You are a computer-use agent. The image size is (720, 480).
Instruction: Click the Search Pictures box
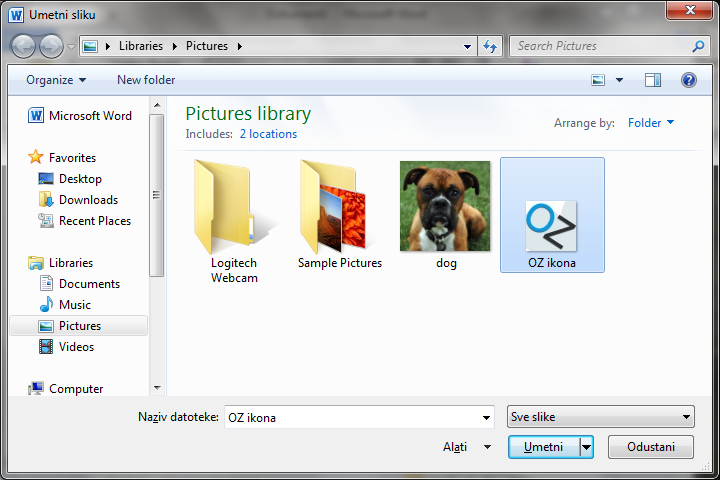pyautogui.click(x=600, y=46)
